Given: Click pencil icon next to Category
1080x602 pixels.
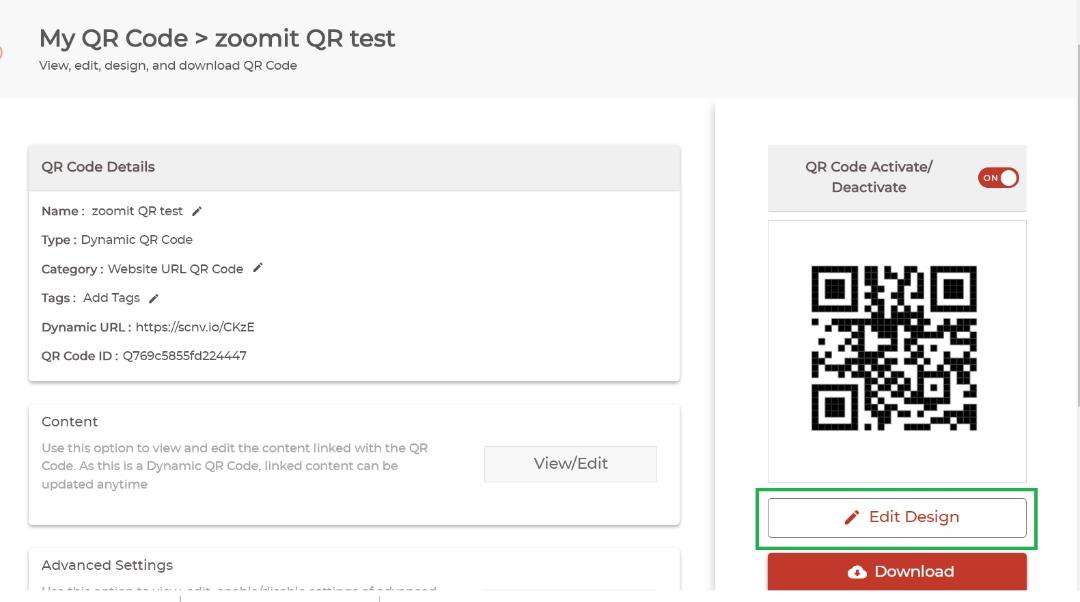Looking at the screenshot, I should click(258, 268).
